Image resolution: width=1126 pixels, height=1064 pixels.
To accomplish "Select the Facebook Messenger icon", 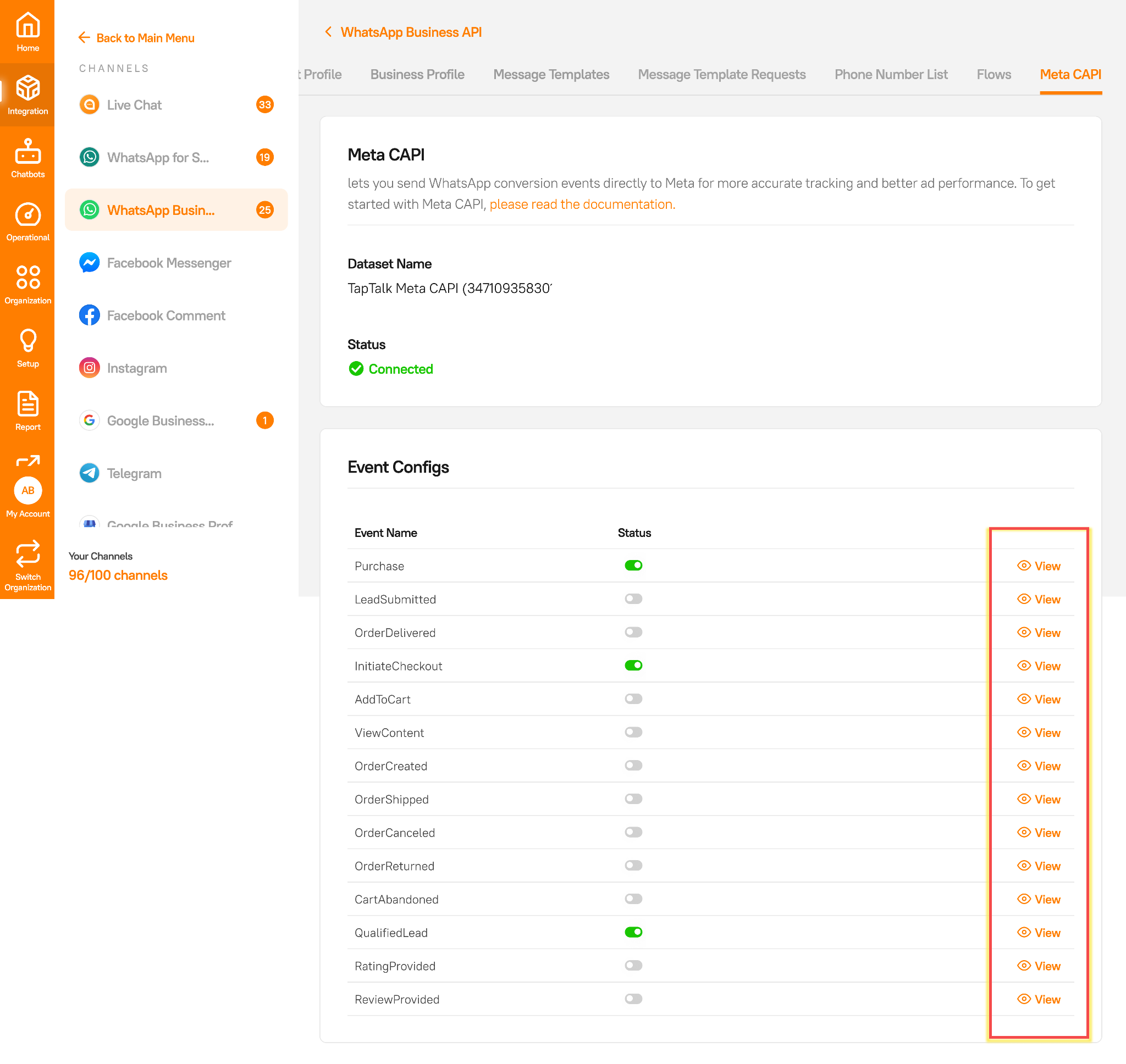I will coord(90,263).
